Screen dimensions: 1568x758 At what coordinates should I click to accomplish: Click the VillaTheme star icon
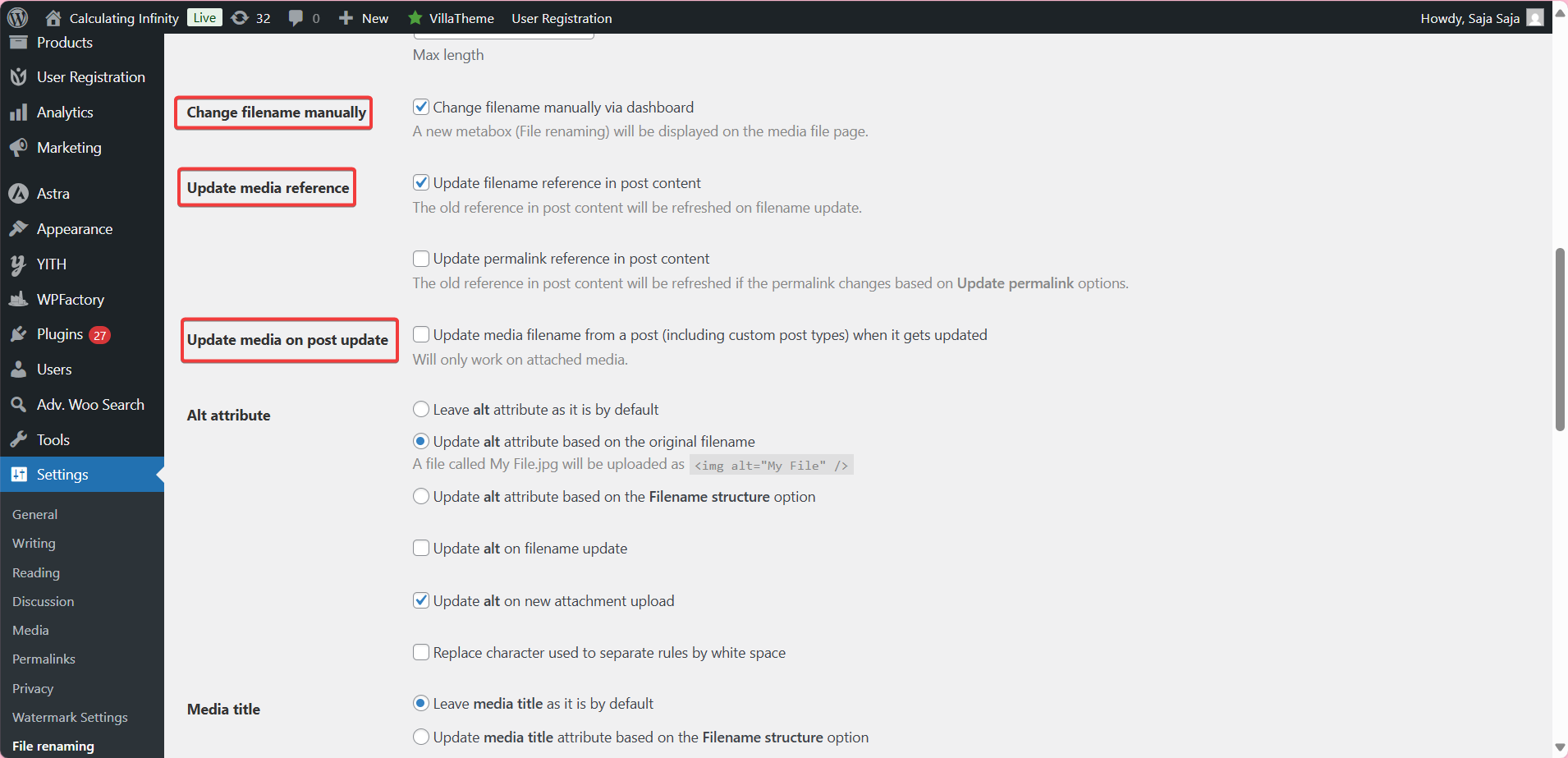[x=415, y=18]
